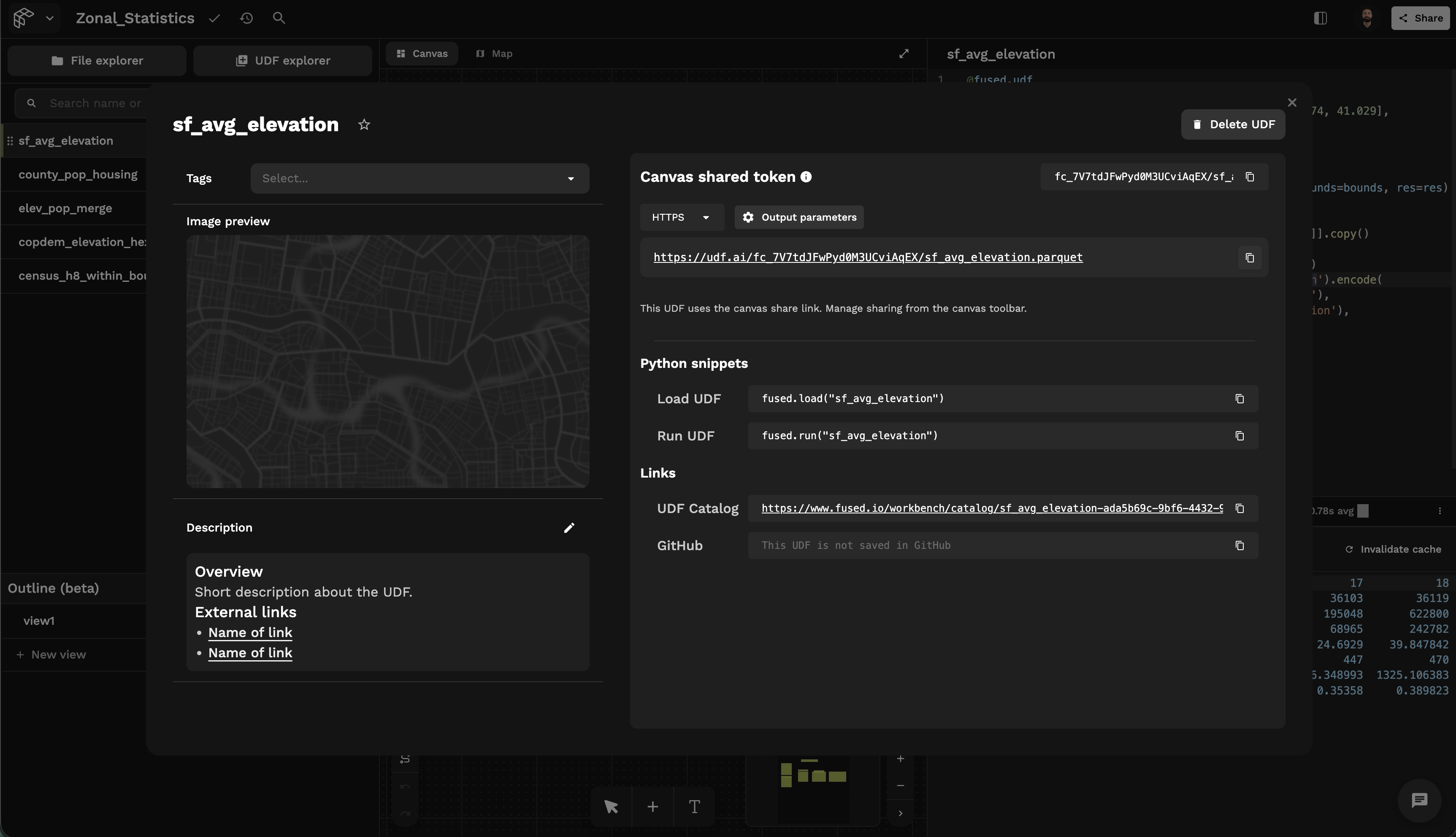Open the Output parameters settings

click(799, 217)
